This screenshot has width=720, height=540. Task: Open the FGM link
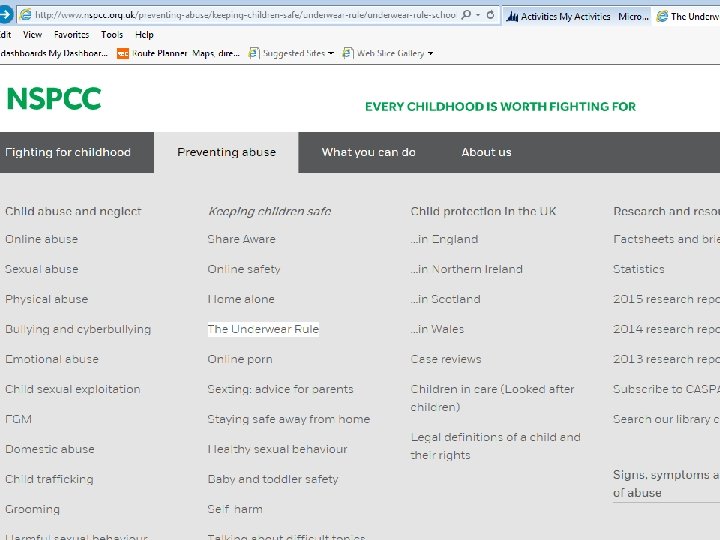pyautogui.click(x=18, y=419)
